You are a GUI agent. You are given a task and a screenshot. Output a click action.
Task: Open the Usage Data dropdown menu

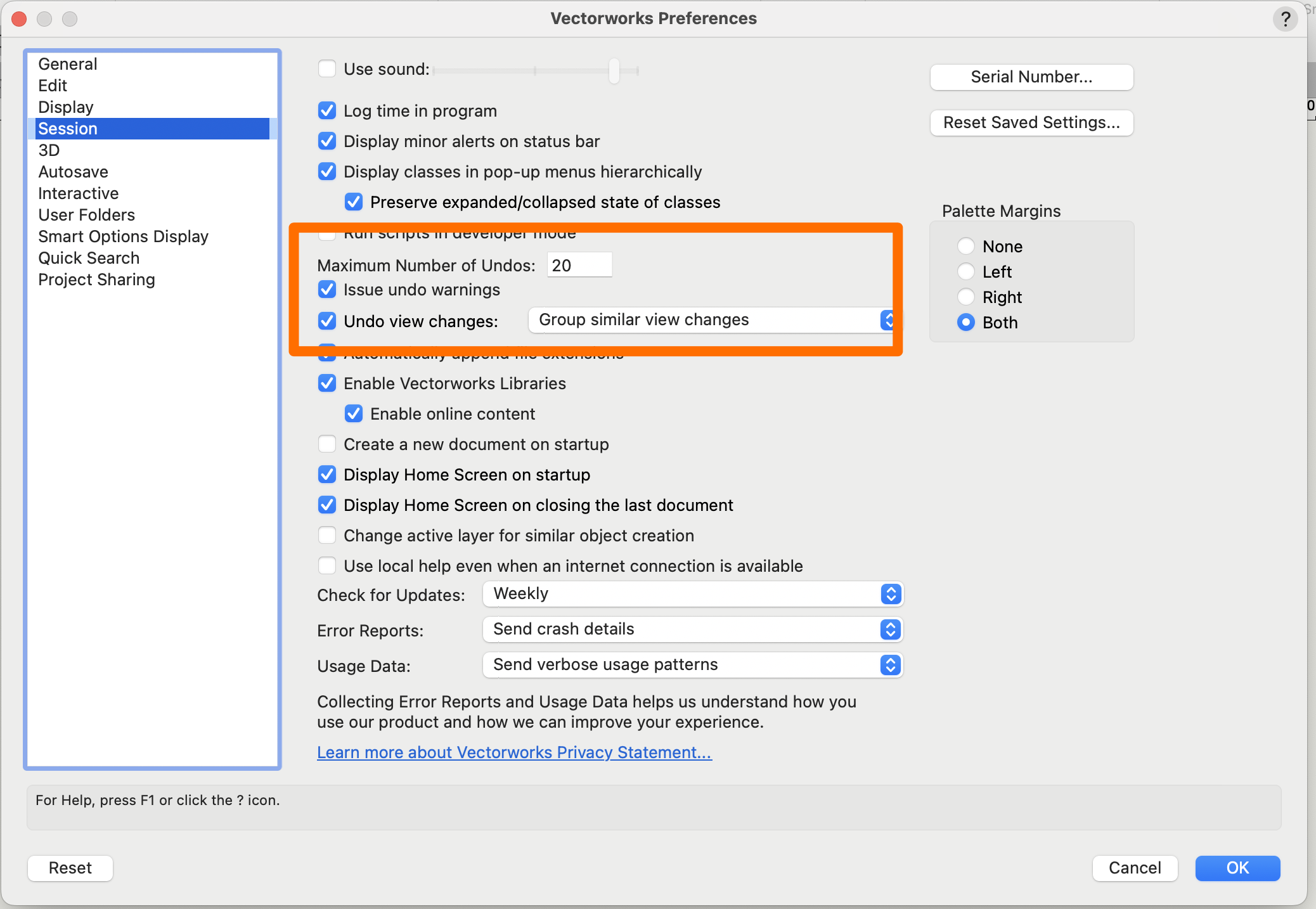pos(692,665)
